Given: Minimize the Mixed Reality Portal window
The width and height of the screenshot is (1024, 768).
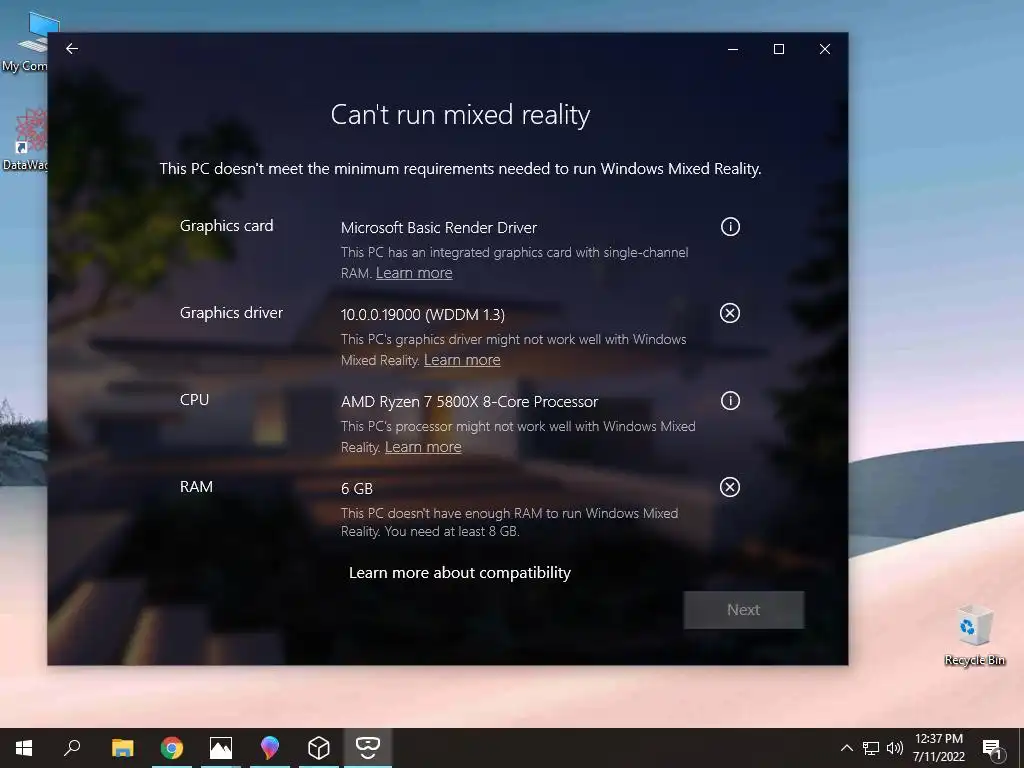Looking at the screenshot, I should coord(733,49).
